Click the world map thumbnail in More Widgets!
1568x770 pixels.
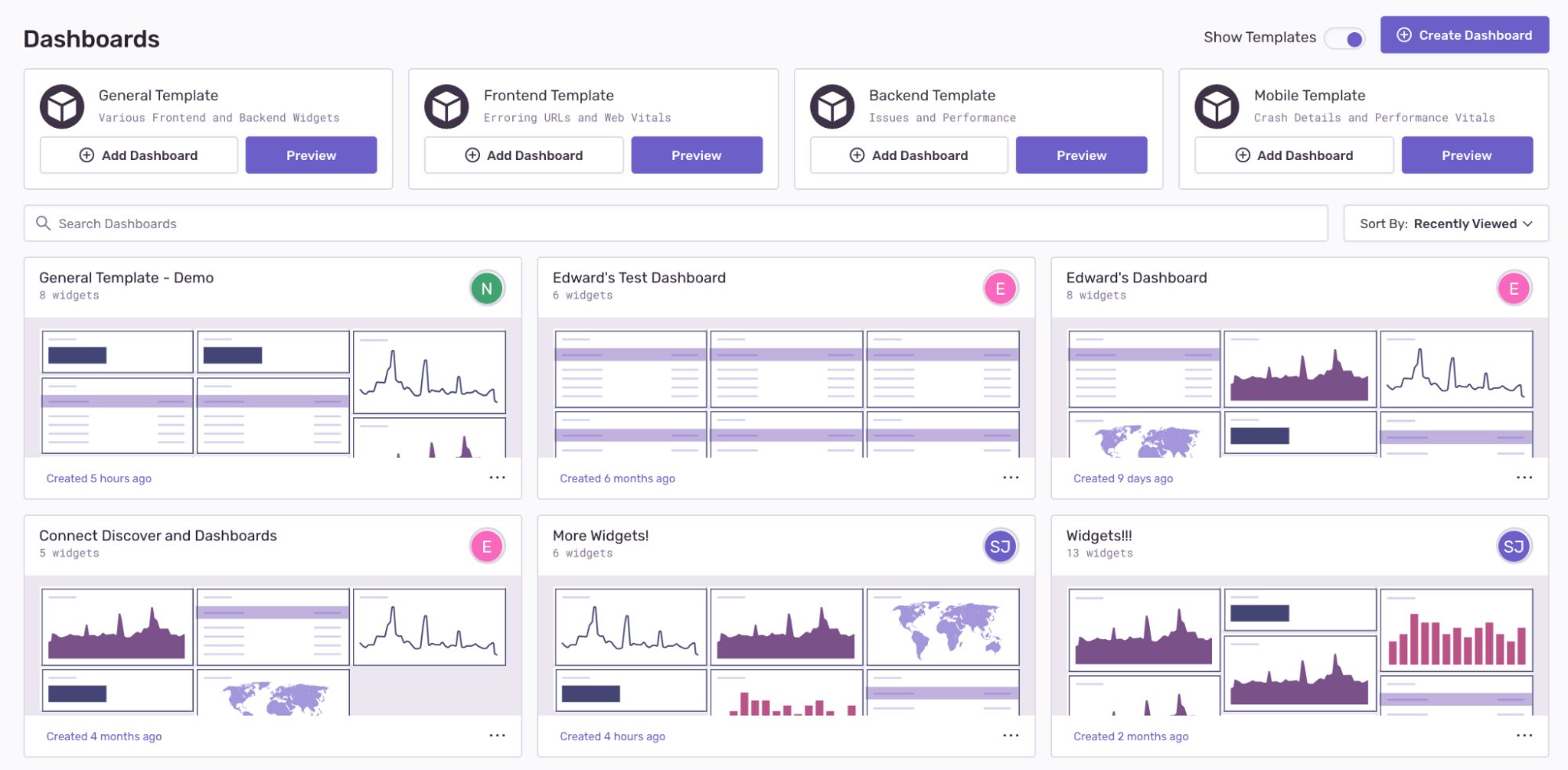click(x=944, y=627)
